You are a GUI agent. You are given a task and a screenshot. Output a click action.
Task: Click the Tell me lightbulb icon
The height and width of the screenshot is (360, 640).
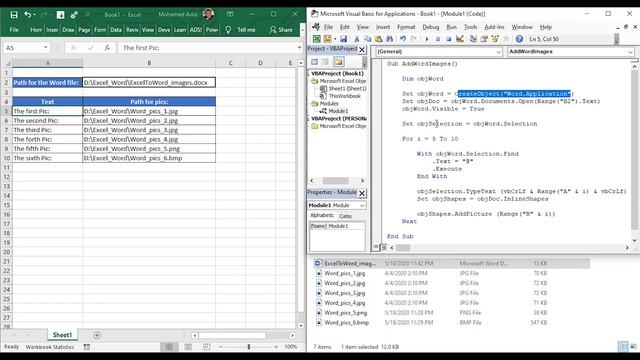[228, 30]
